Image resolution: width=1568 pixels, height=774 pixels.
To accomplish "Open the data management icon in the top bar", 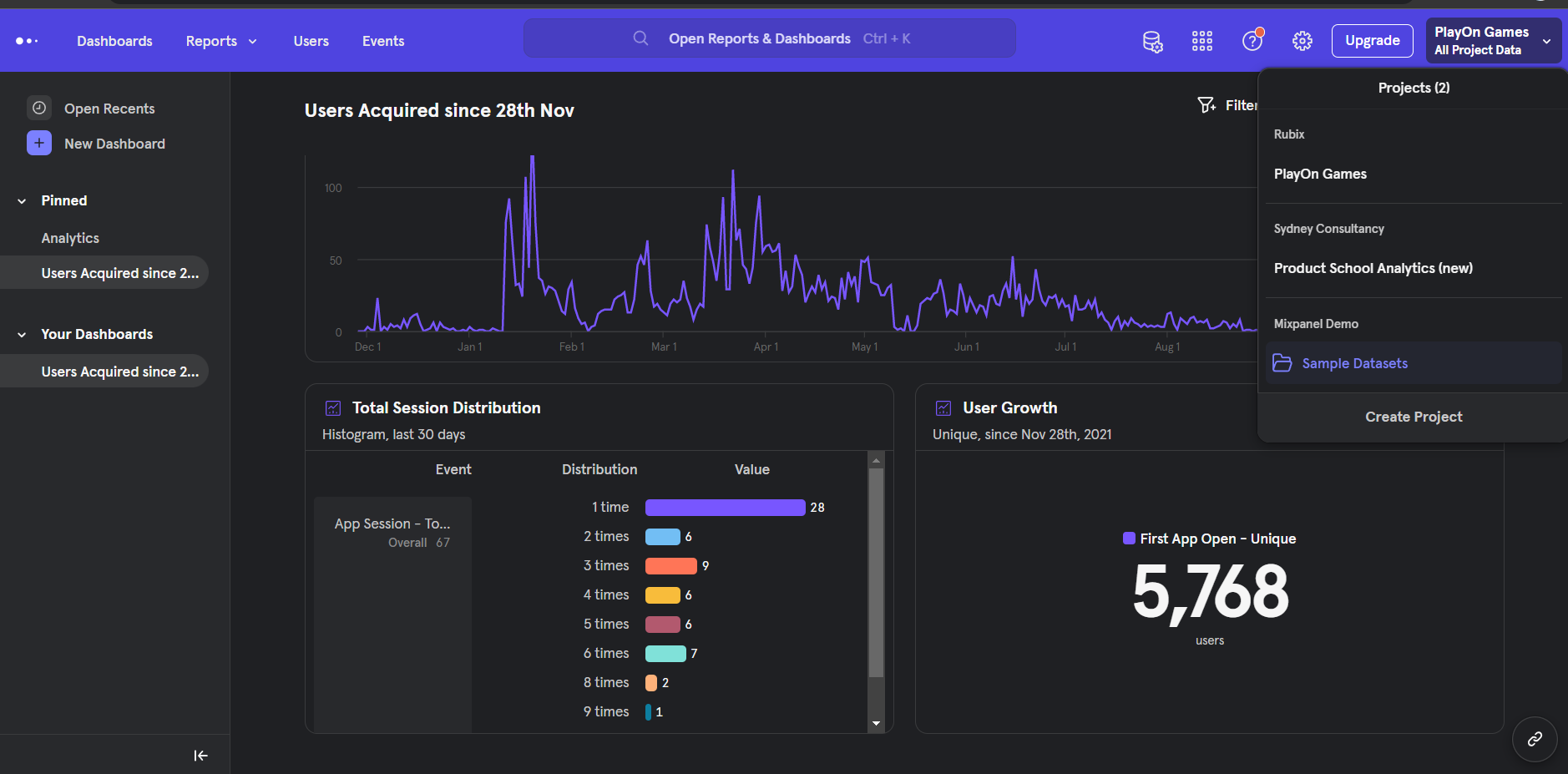I will [x=1152, y=40].
